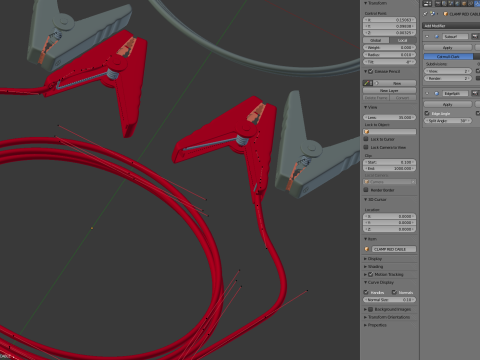Apply the Subsurf modifier
This screenshot has height=360, width=480.
[x=448, y=48]
